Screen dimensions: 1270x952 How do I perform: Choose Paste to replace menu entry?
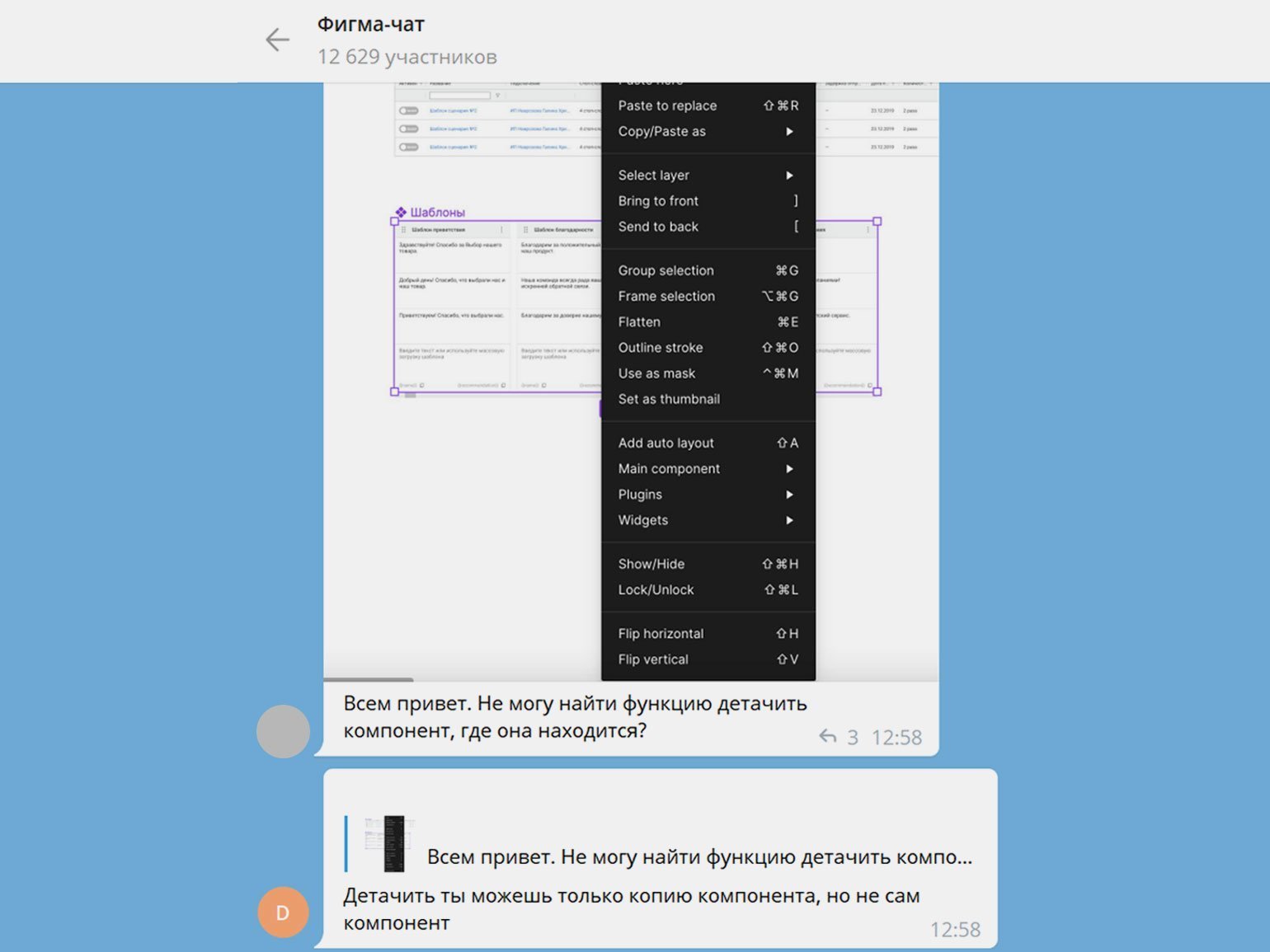[708, 106]
